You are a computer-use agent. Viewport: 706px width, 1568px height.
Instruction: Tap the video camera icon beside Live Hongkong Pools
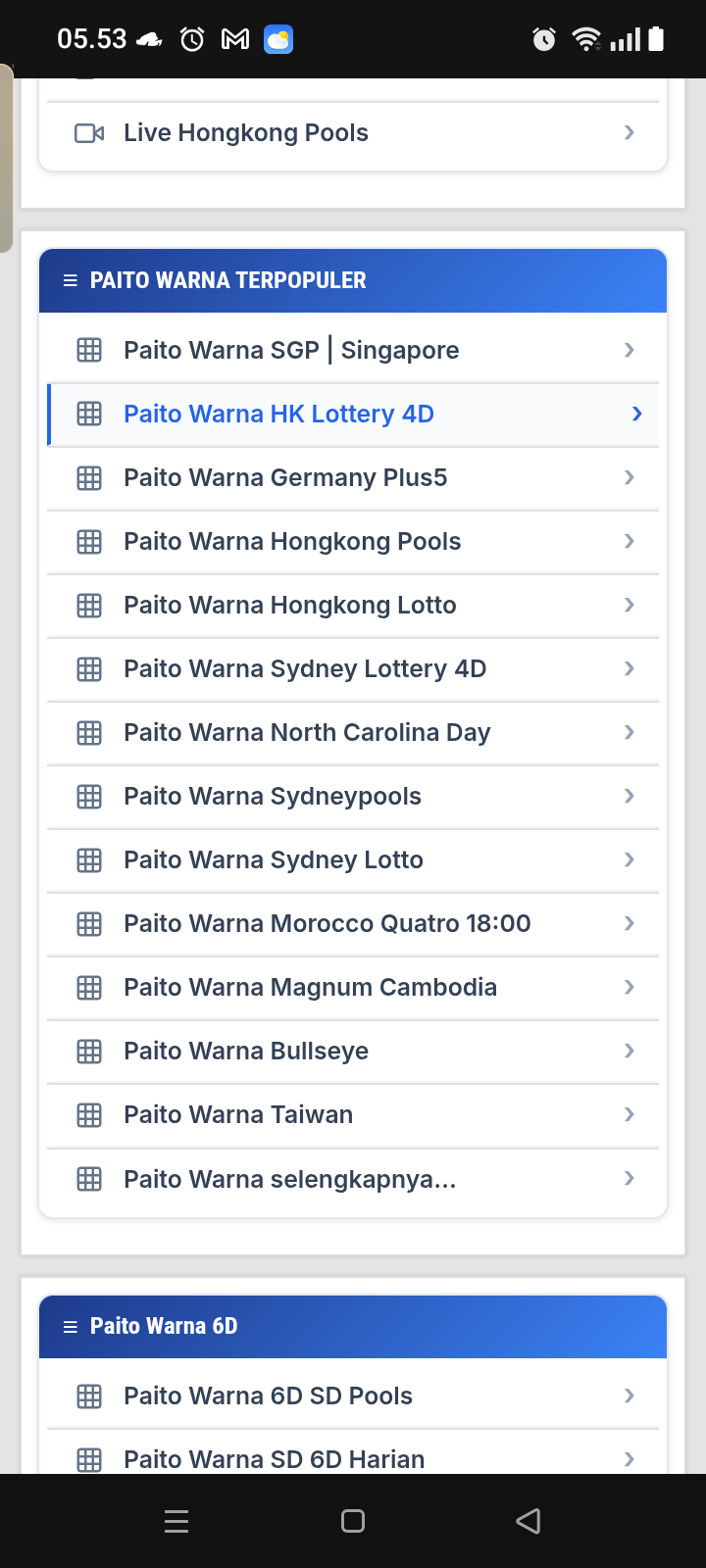pyautogui.click(x=89, y=133)
